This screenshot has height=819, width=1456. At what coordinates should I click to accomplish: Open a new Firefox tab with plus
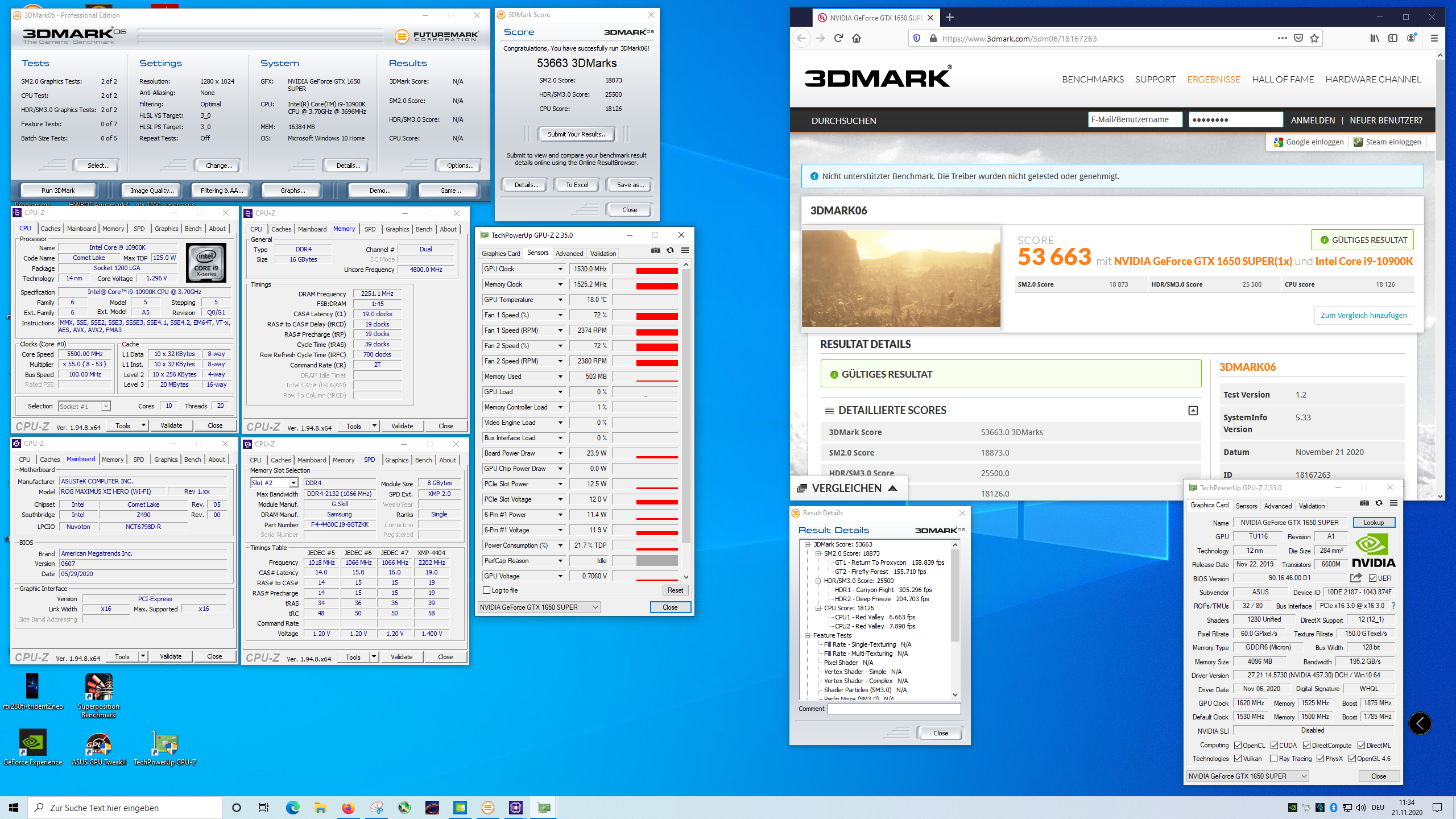(949, 17)
